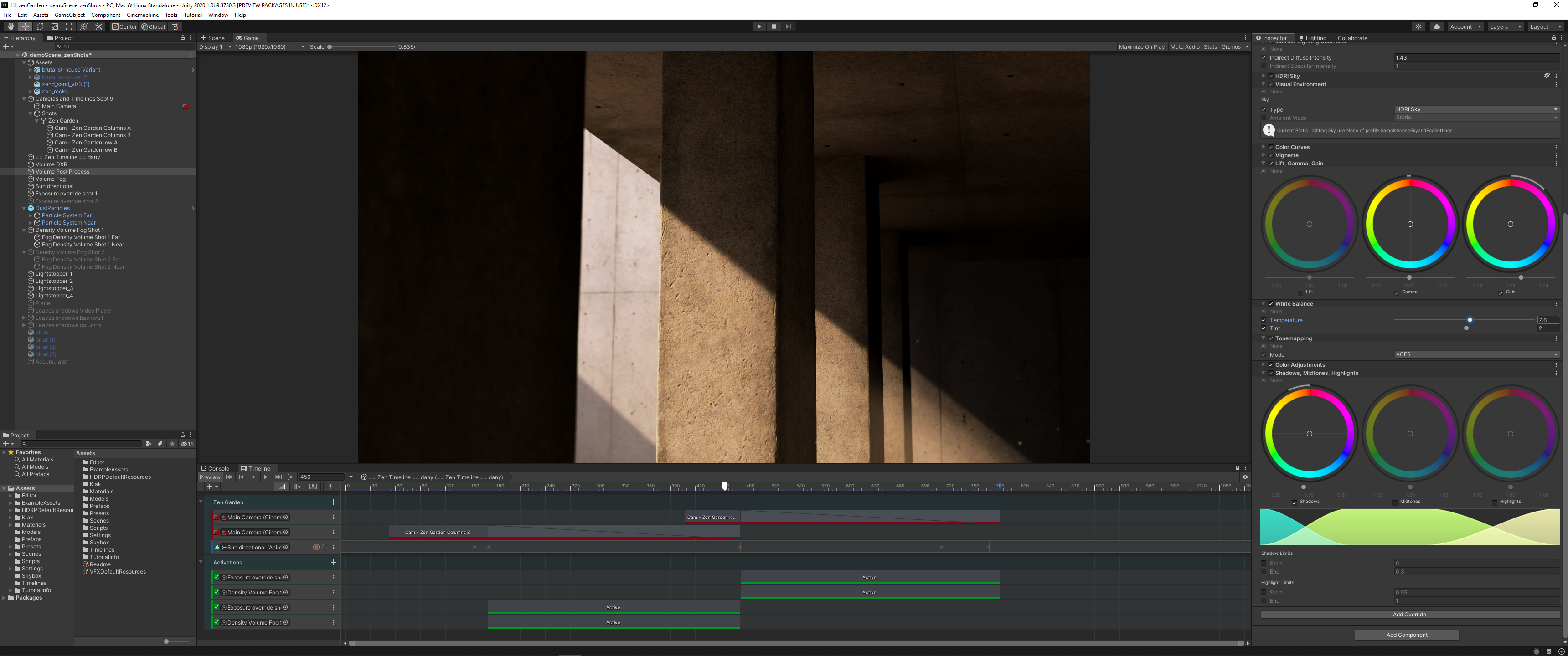Click the Add Override button
1568x656 pixels.
1409,615
